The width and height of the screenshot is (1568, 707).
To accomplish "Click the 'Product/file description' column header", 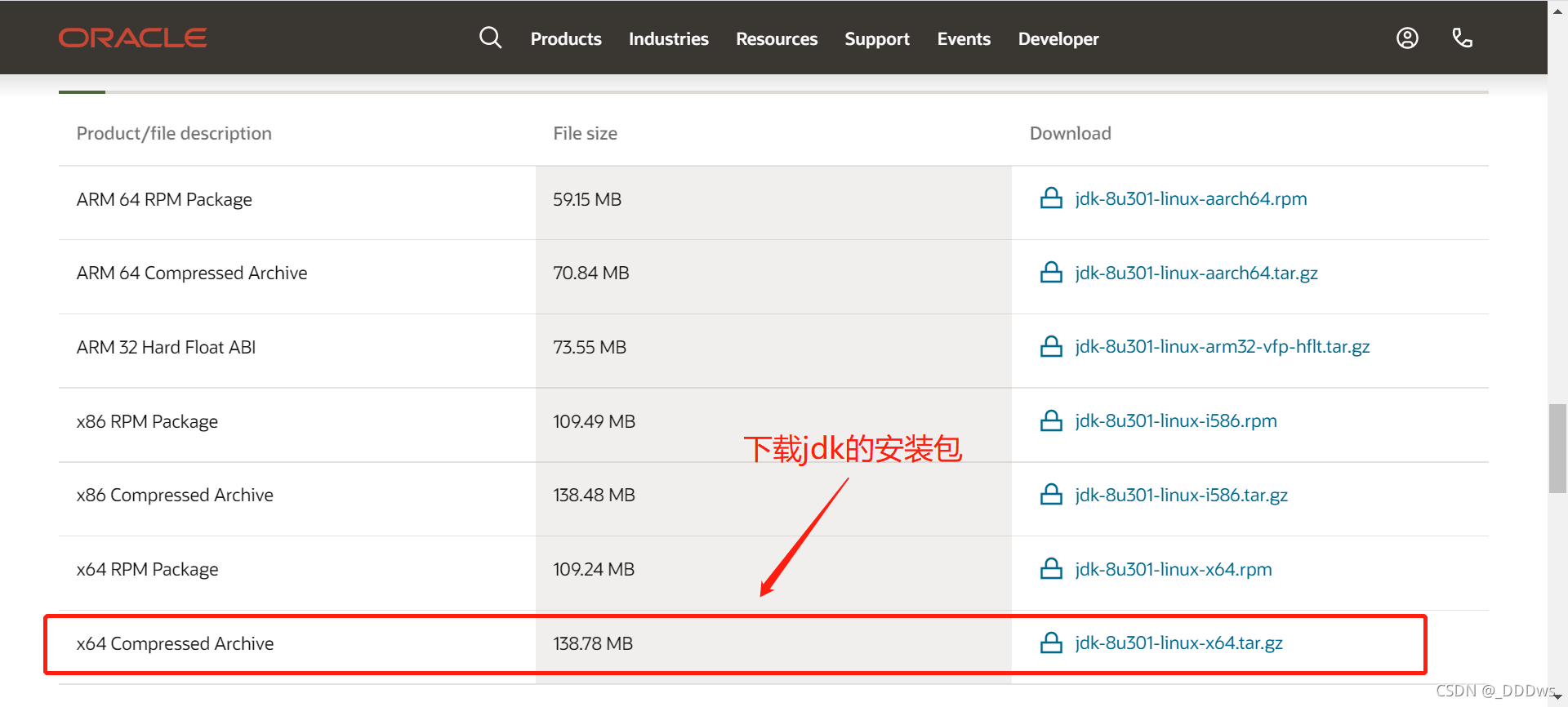I will [x=174, y=133].
